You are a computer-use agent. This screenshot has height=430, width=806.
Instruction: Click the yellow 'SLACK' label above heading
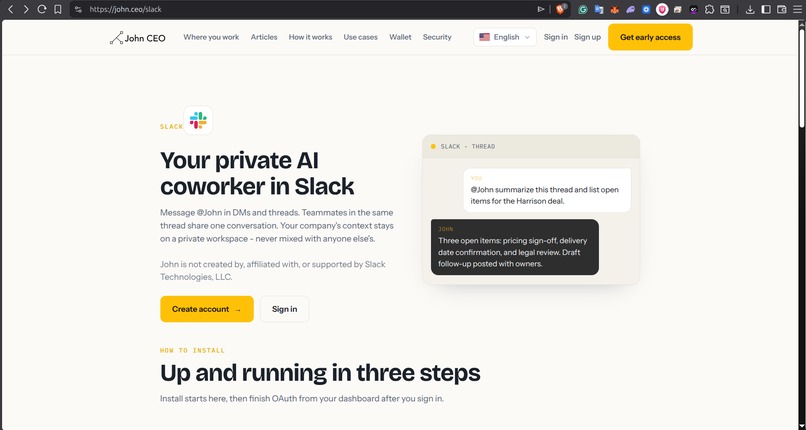[171, 126]
